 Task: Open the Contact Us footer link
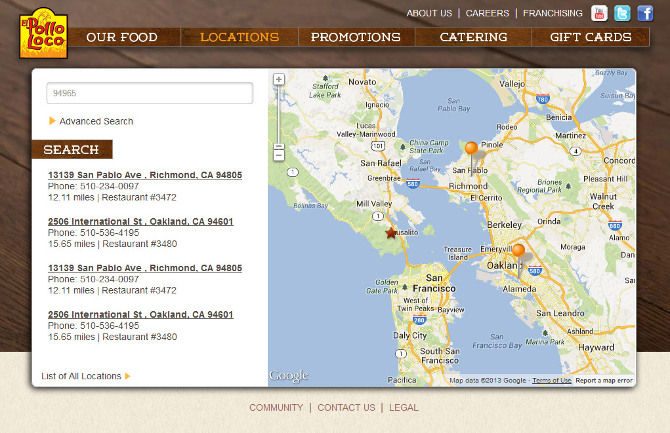click(346, 408)
